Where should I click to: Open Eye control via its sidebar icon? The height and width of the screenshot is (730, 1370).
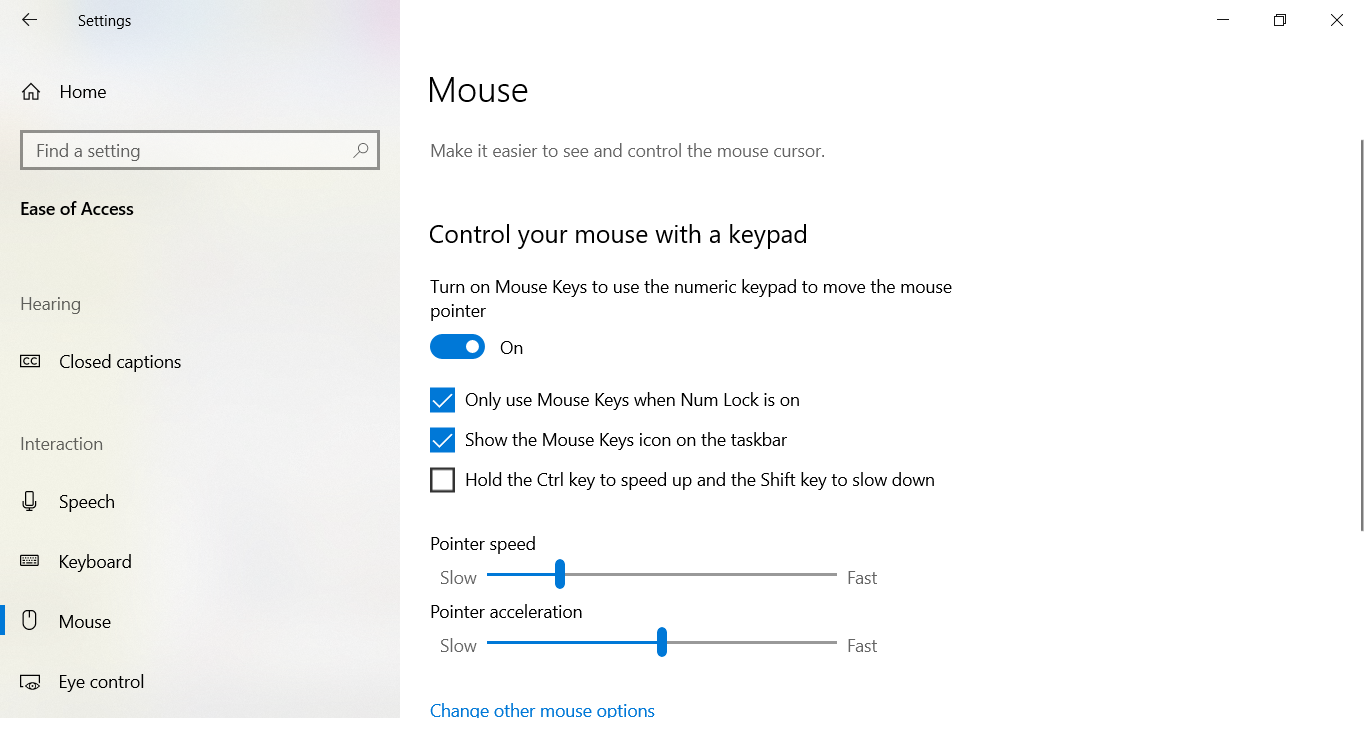(31, 681)
